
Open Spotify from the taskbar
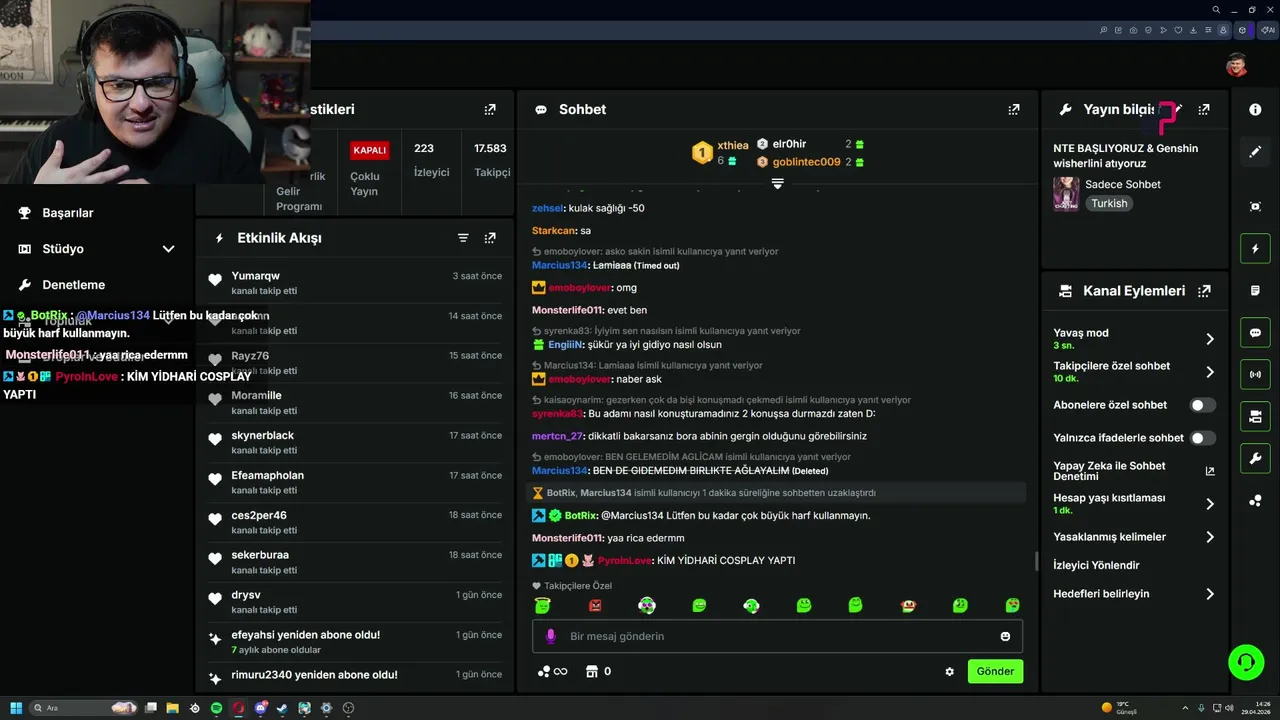pos(216,708)
